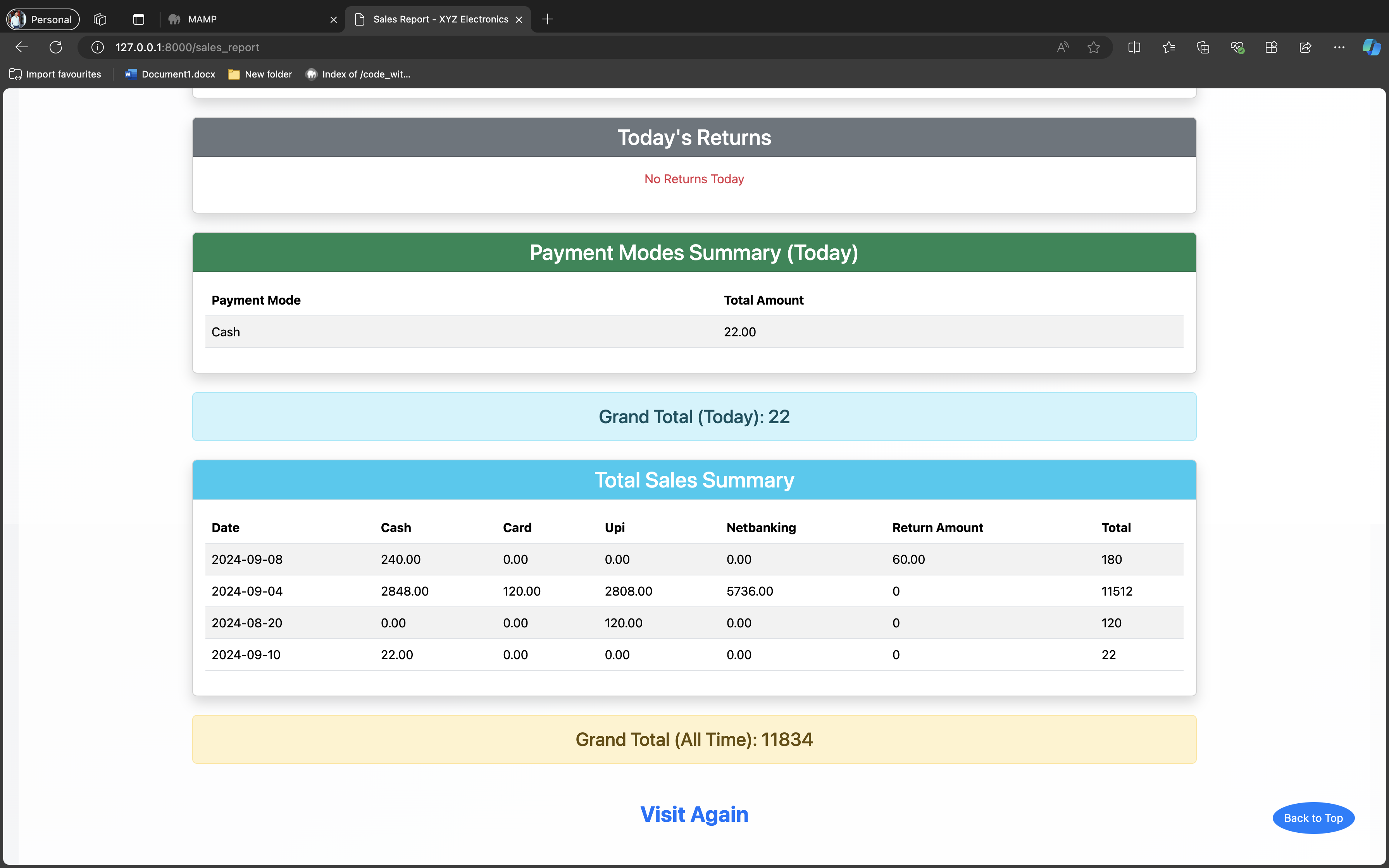Click the Upi column header
The height and width of the screenshot is (868, 1389).
click(615, 527)
